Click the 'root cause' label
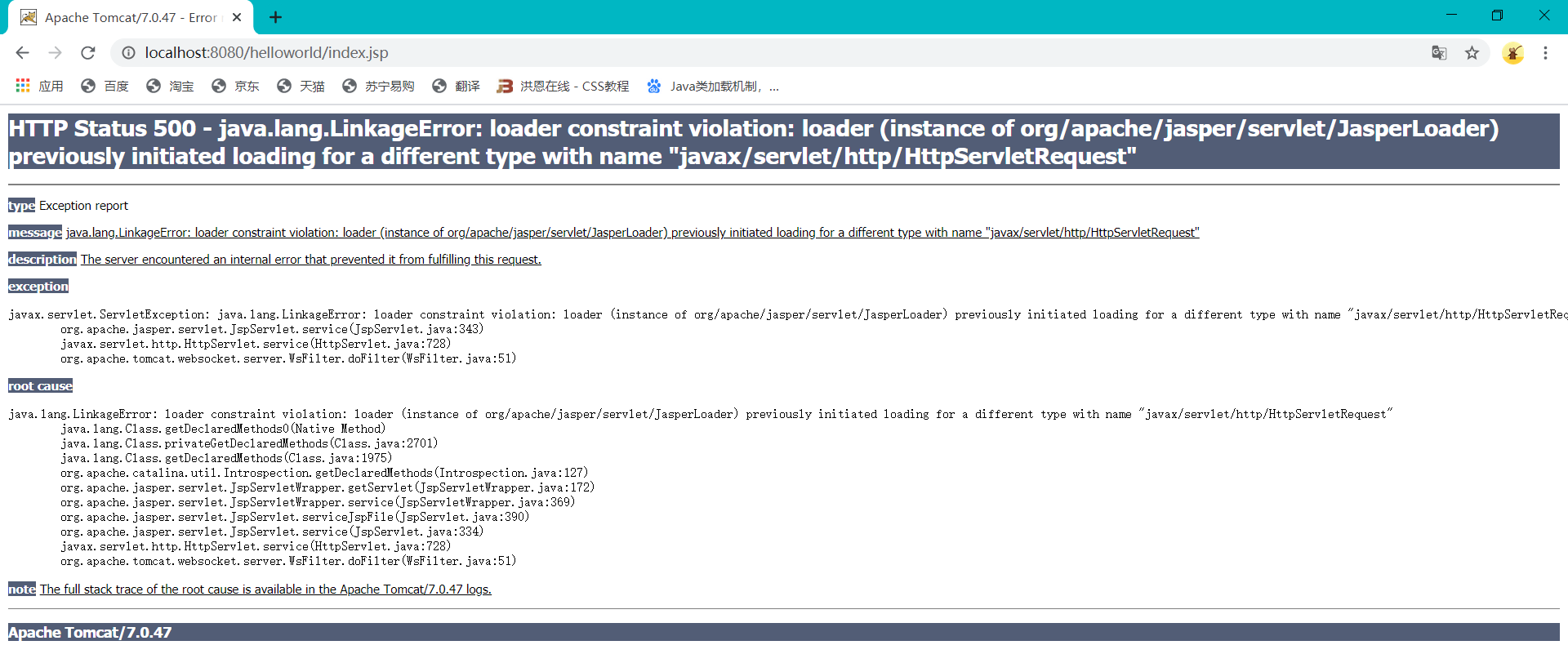The height and width of the screenshot is (663, 1568). 40,386
